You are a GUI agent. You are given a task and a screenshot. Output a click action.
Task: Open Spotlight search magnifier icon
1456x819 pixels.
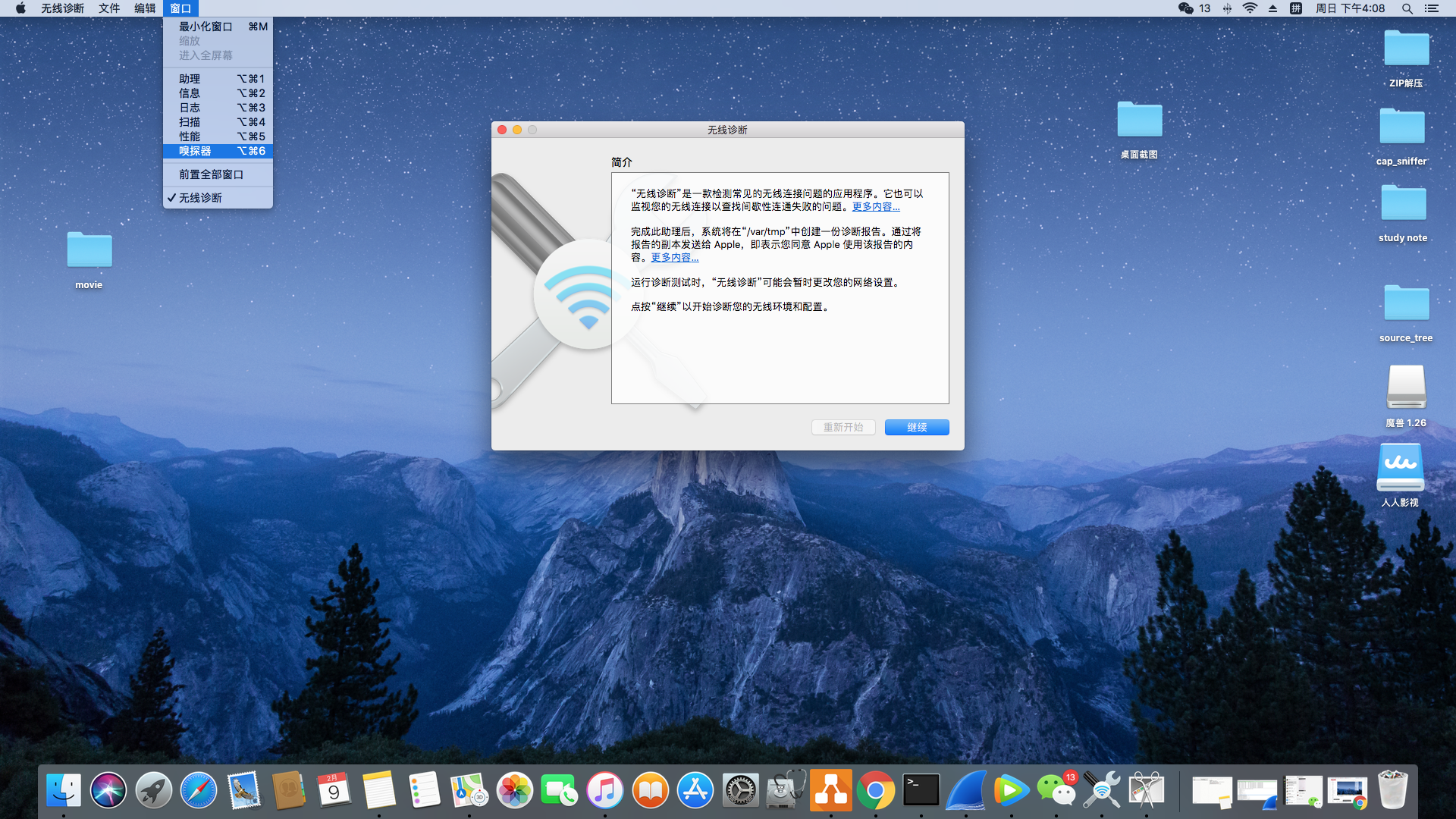1407,8
